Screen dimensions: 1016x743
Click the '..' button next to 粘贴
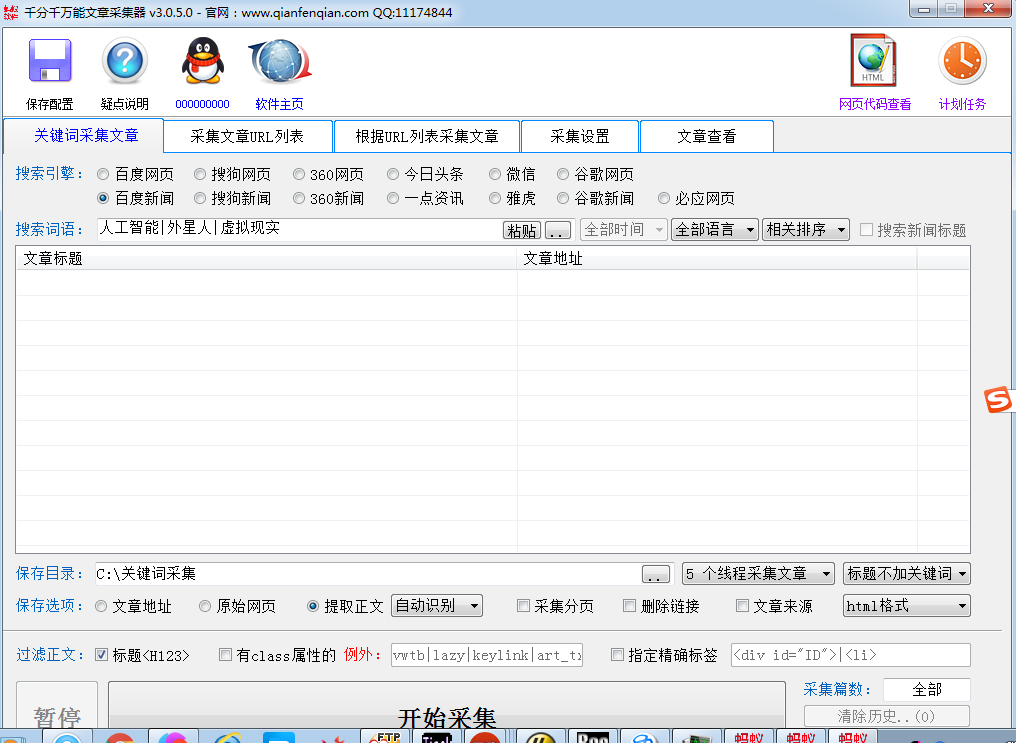tap(557, 231)
